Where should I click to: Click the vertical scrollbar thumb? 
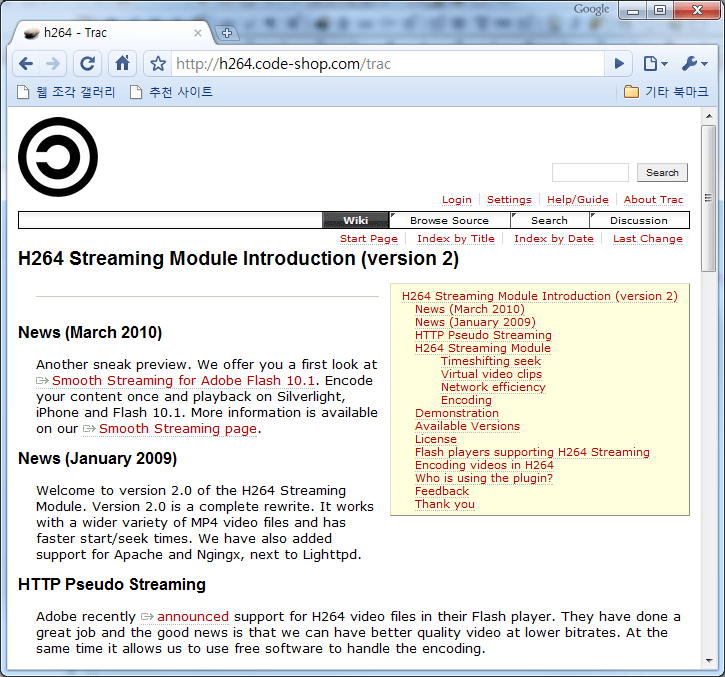[708, 198]
